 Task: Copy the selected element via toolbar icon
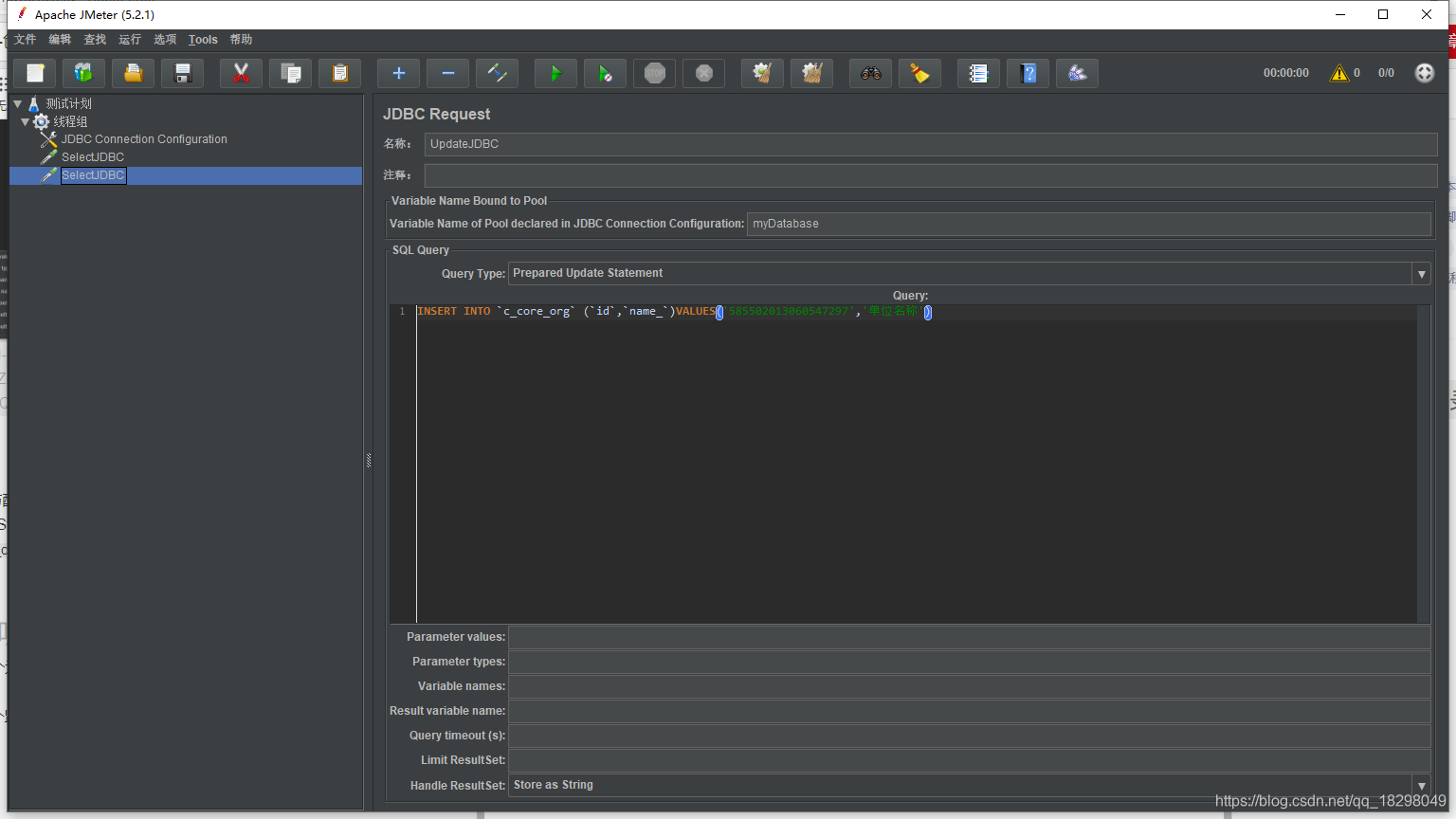(x=291, y=73)
